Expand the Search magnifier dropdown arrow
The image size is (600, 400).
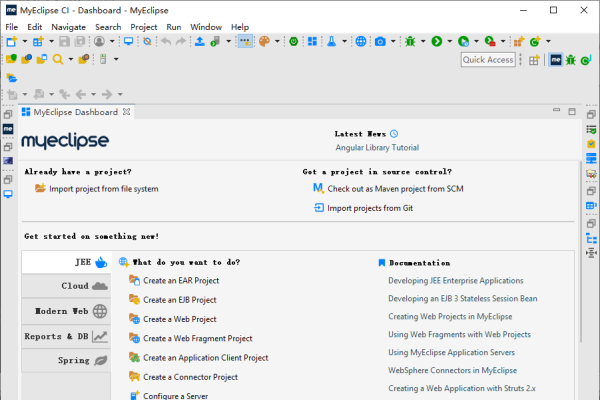coord(71,59)
